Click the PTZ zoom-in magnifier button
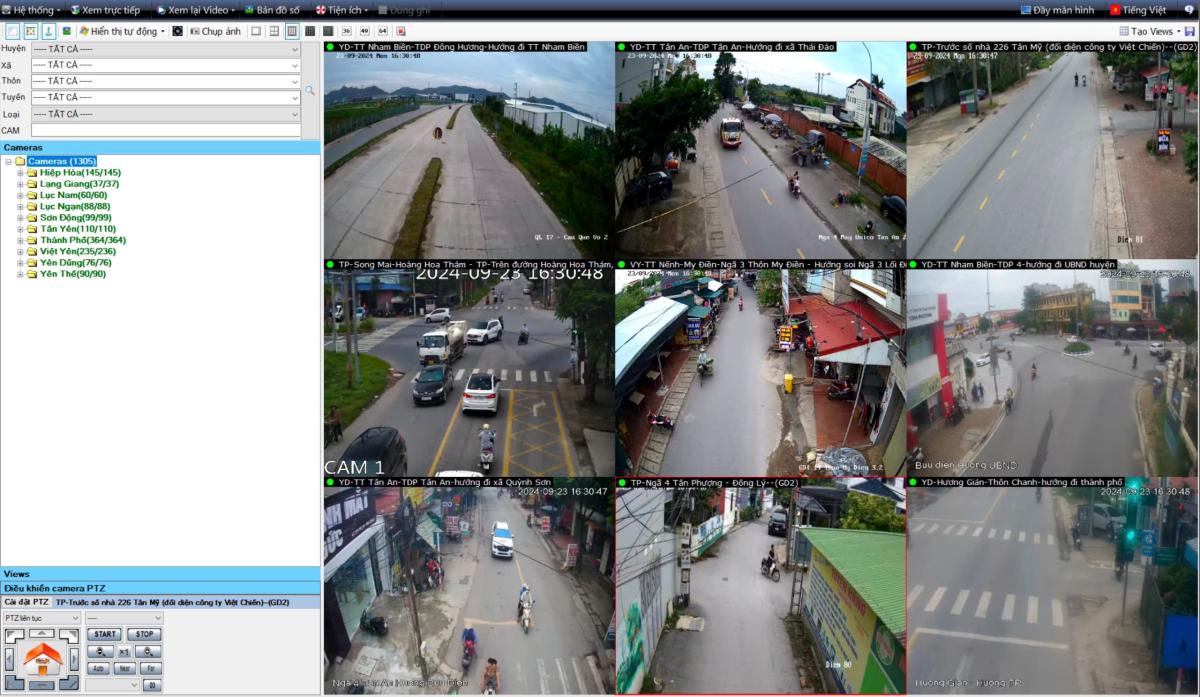The image size is (1200, 697). pyautogui.click(x=148, y=652)
